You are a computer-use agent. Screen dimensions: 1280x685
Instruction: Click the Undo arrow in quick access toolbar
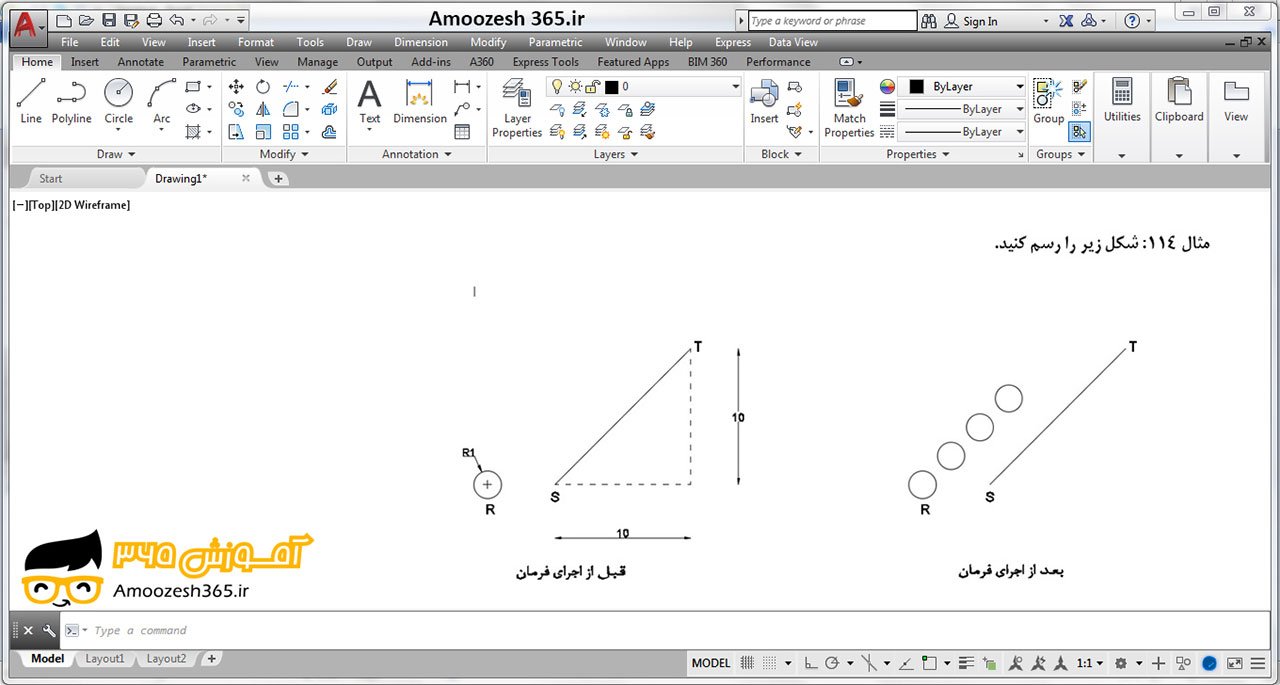pos(177,20)
